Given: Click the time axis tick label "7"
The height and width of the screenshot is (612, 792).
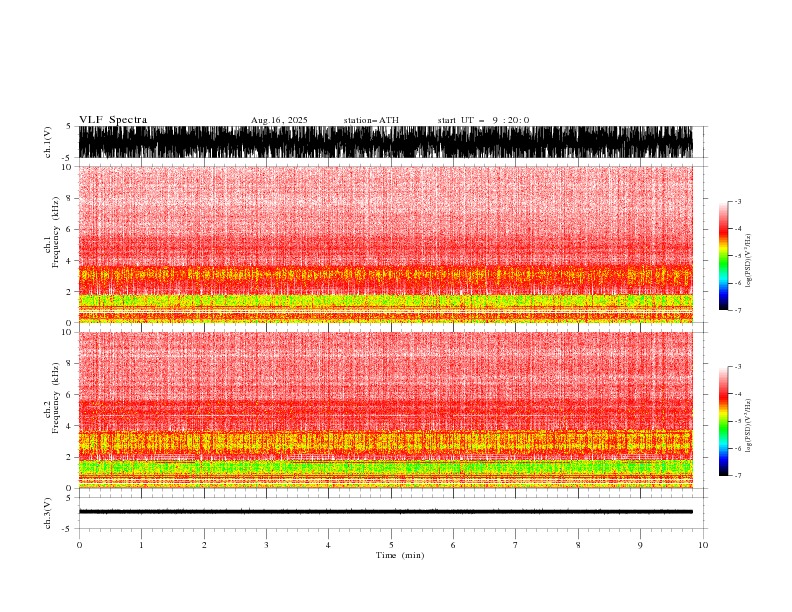Looking at the screenshot, I should point(516,545).
